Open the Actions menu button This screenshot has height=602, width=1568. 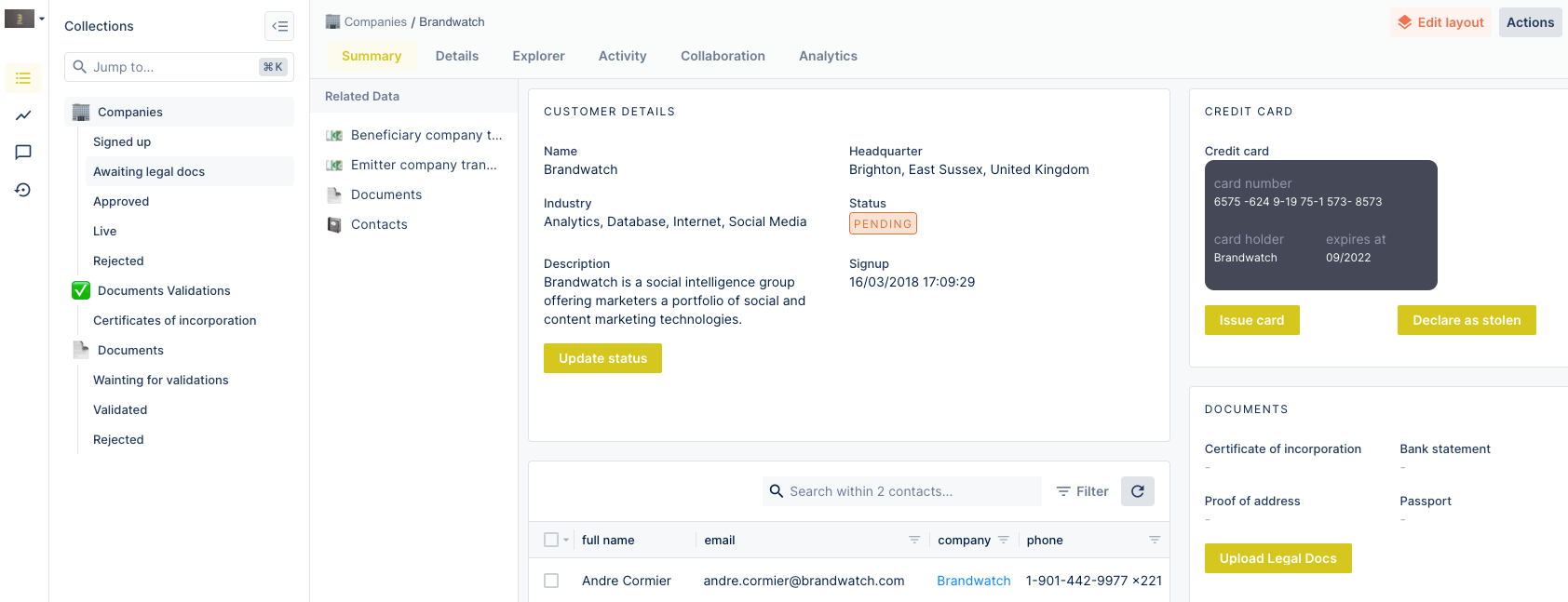coord(1530,22)
